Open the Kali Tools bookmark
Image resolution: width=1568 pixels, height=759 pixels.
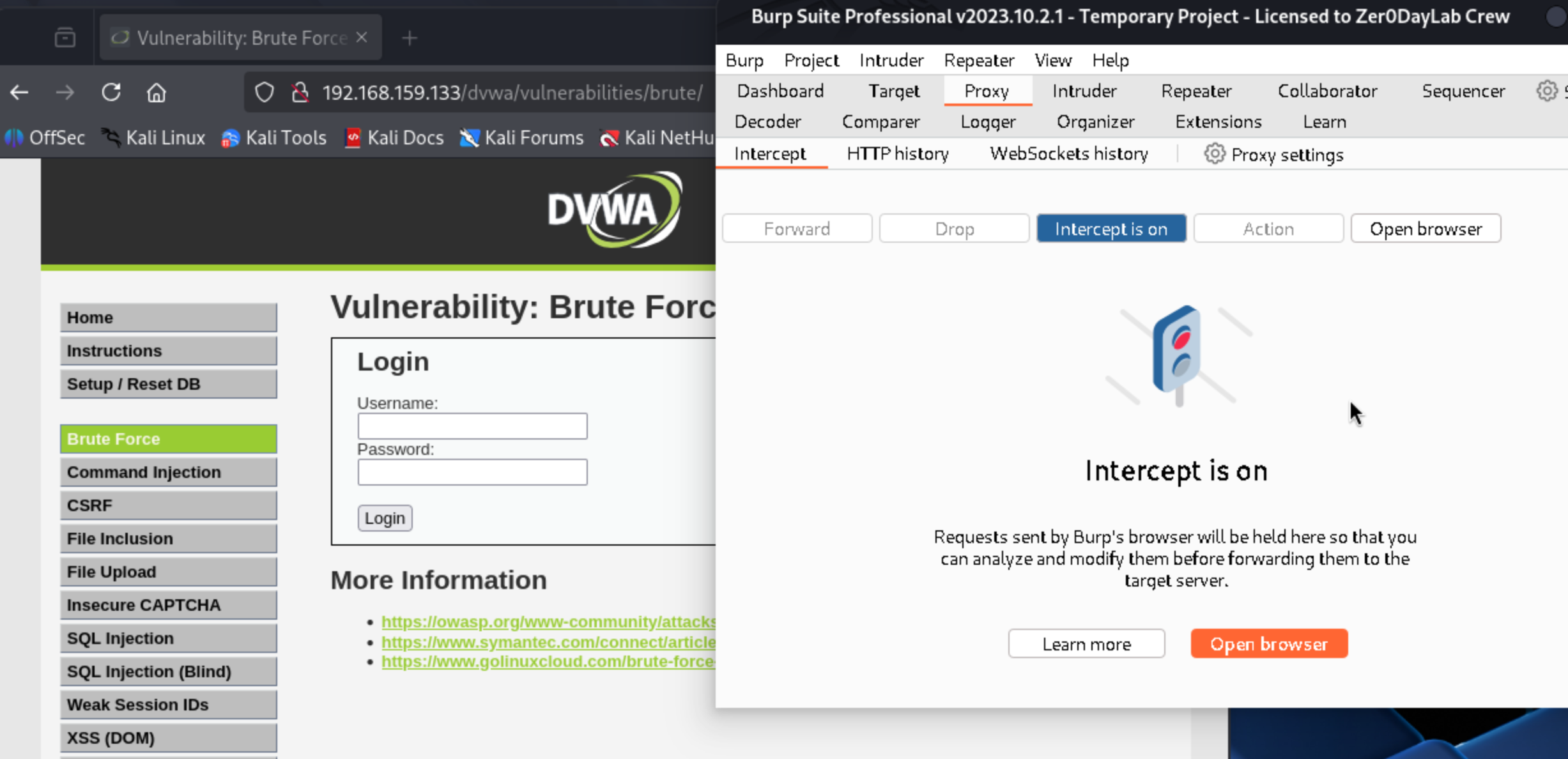273,137
